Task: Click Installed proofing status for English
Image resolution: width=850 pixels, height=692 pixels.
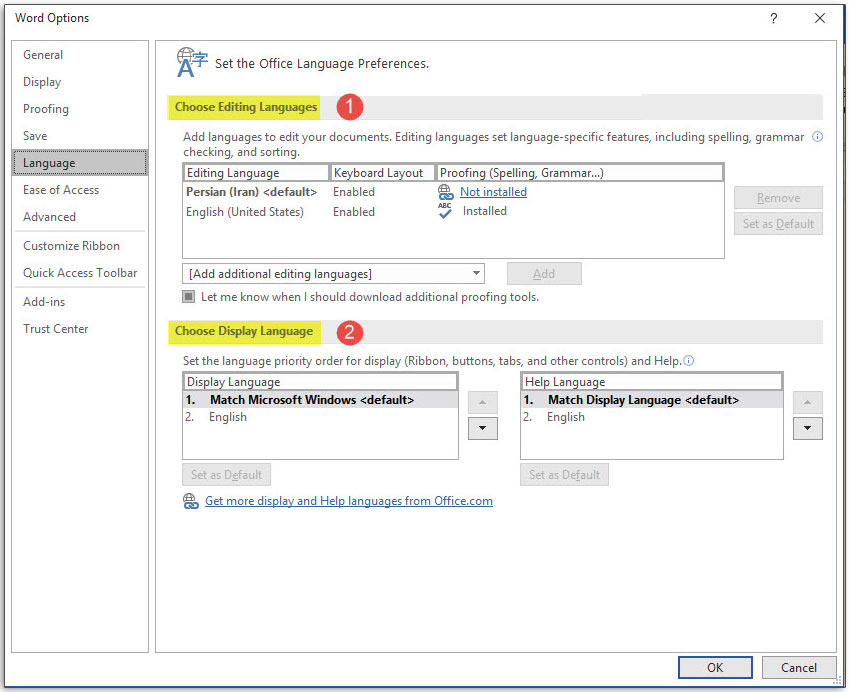Action: (x=485, y=211)
